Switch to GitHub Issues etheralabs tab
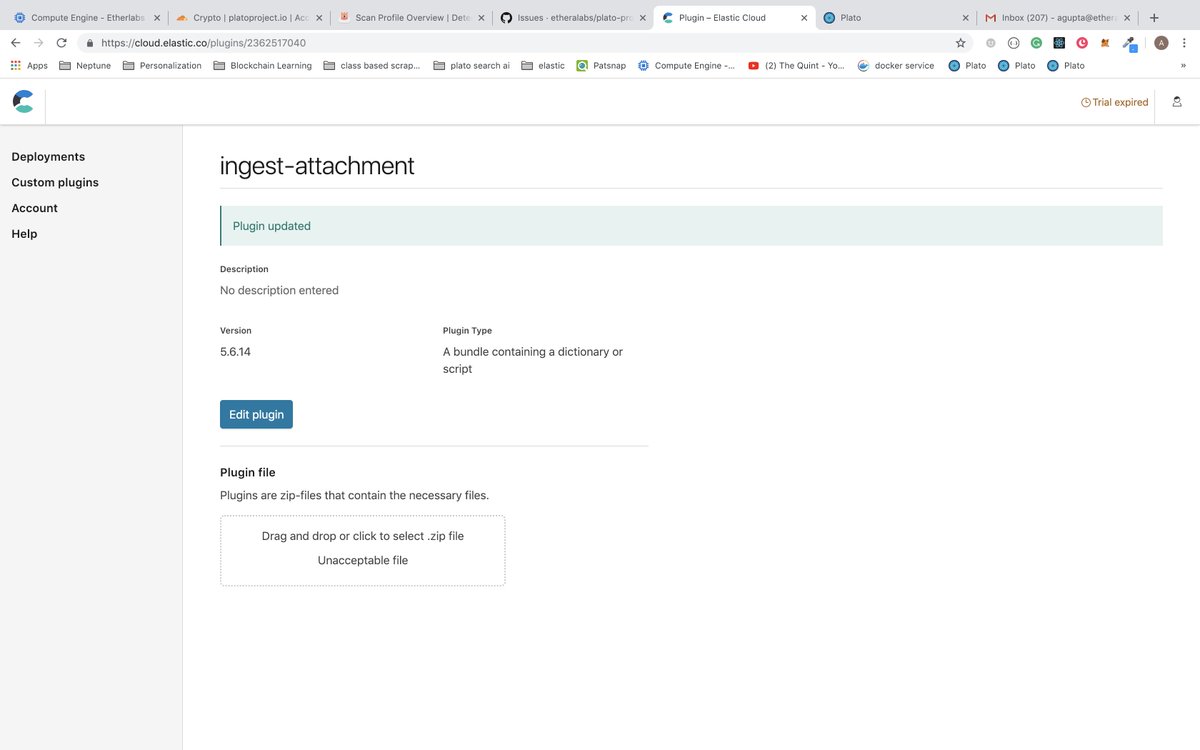The width and height of the screenshot is (1200, 750). click(x=572, y=18)
